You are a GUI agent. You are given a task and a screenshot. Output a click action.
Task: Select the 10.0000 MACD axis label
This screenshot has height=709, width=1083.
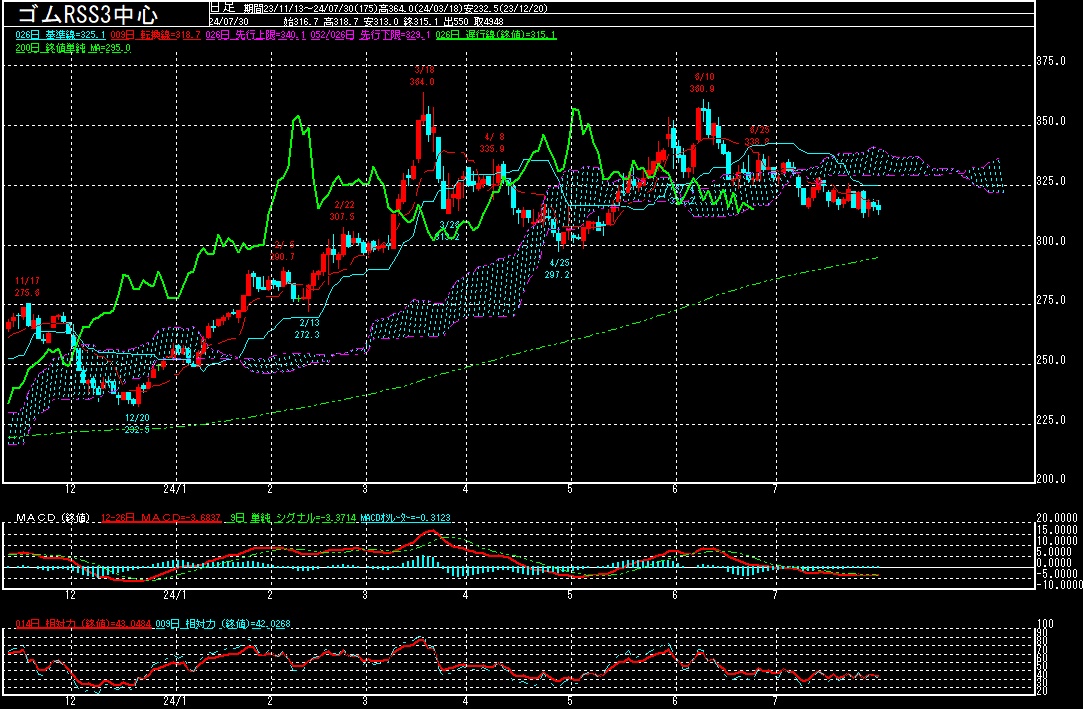pyautogui.click(x=1057, y=541)
